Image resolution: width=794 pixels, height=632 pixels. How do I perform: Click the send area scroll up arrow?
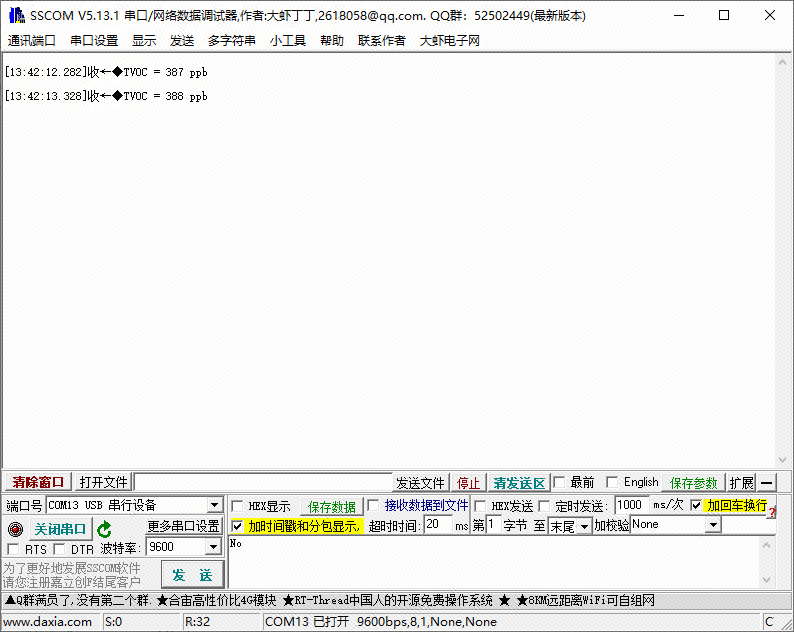tap(766, 545)
